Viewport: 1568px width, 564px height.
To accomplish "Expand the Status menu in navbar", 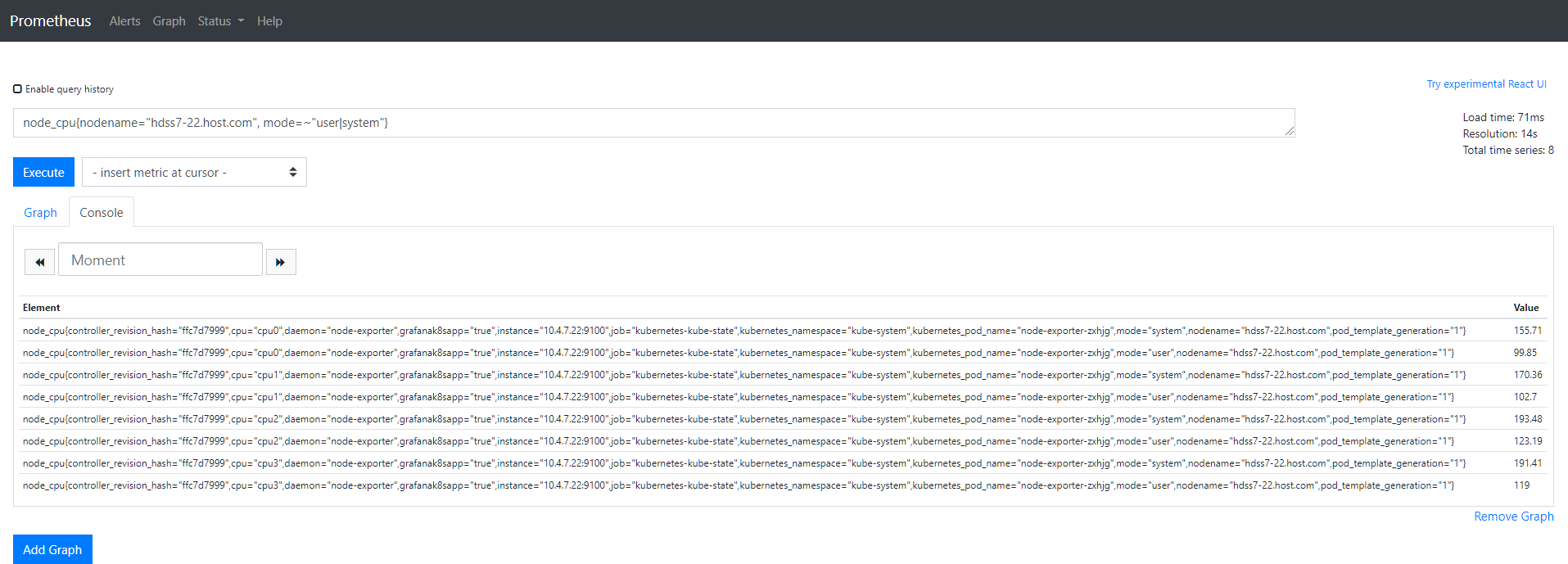I will [x=220, y=21].
